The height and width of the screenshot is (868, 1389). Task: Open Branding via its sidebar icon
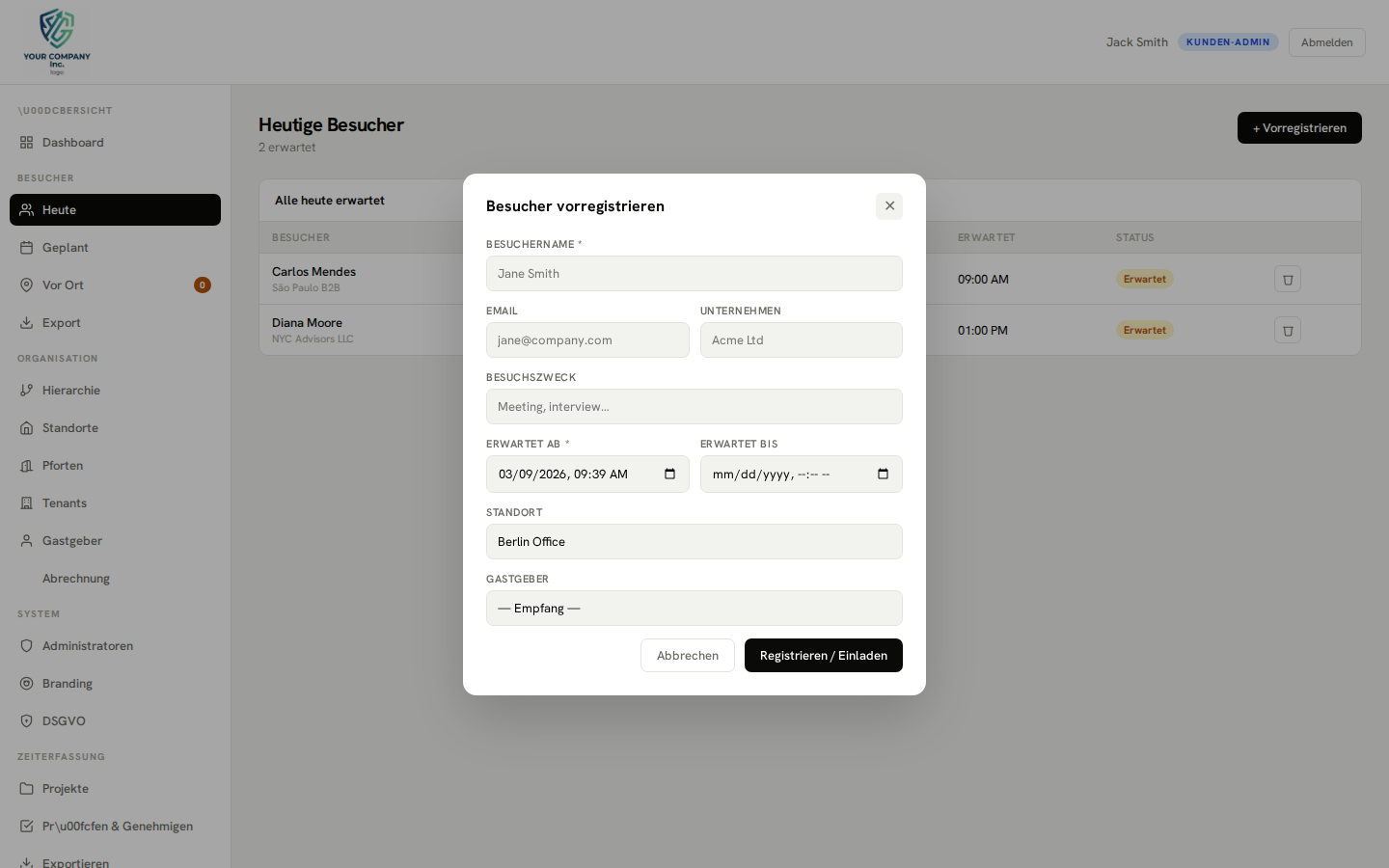pos(26,683)
